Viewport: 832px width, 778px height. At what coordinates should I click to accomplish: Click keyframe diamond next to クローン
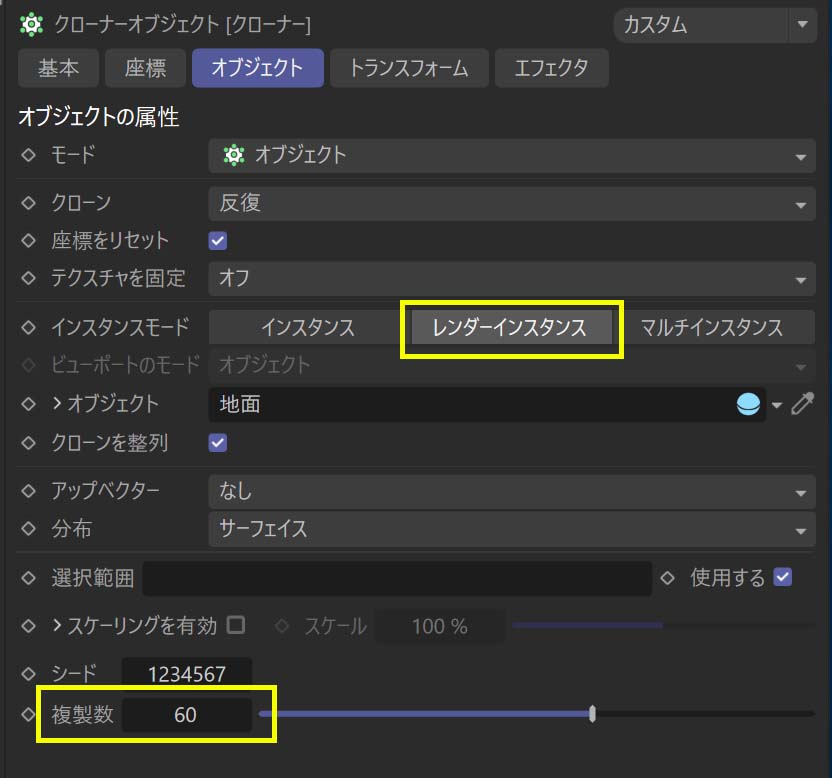point(28,203)
